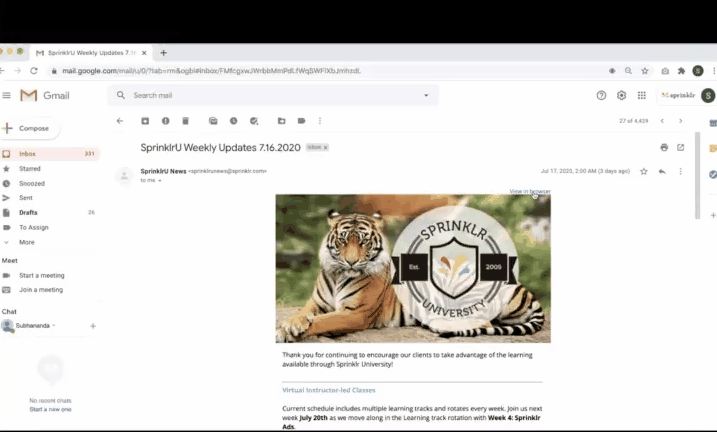Expand the More folders list
Image resolution: width=717 pixels, height=432 pixels.
[x=27, y=242]
